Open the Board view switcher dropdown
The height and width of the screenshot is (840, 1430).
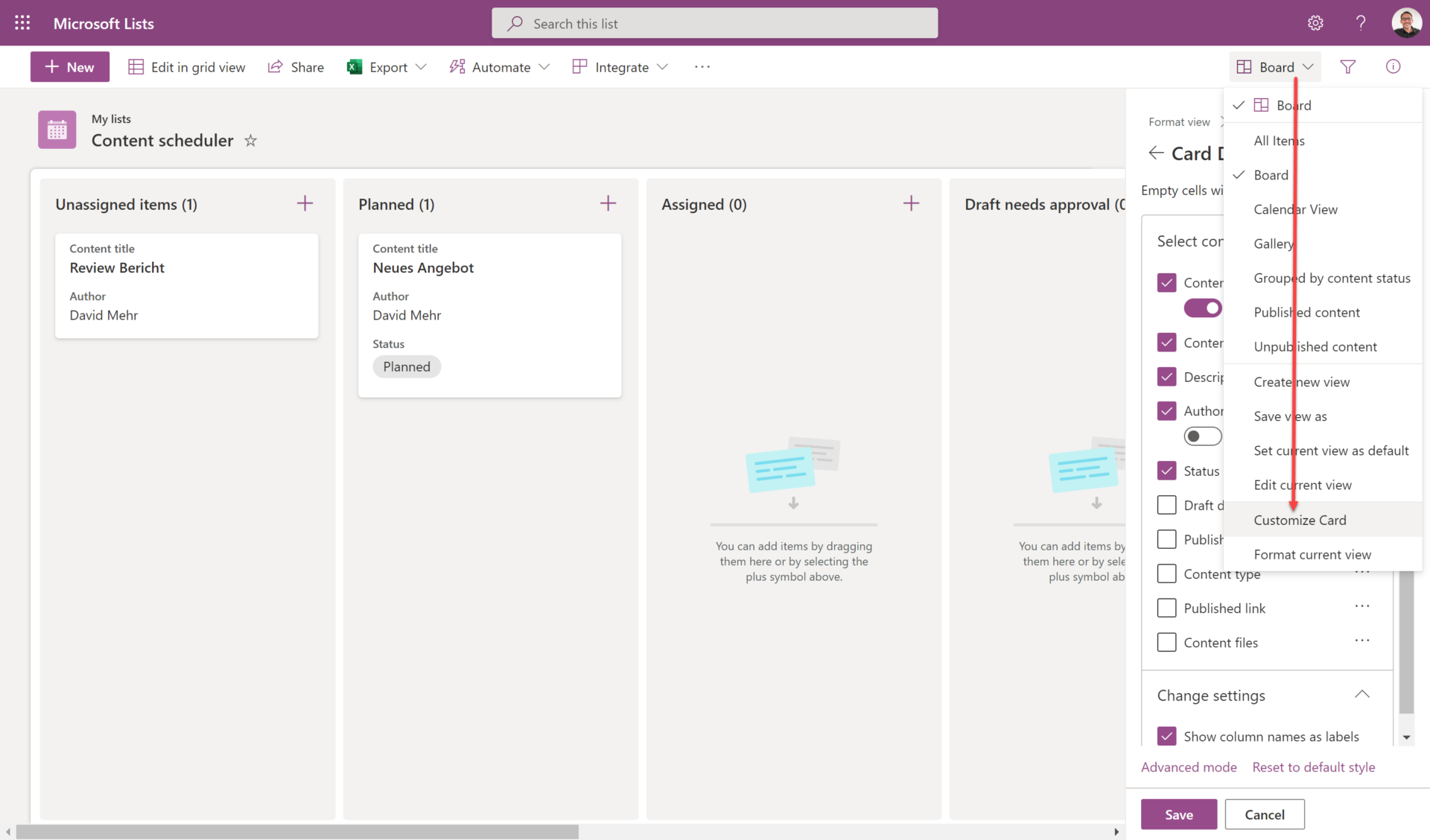click(x=1275, y=67)
